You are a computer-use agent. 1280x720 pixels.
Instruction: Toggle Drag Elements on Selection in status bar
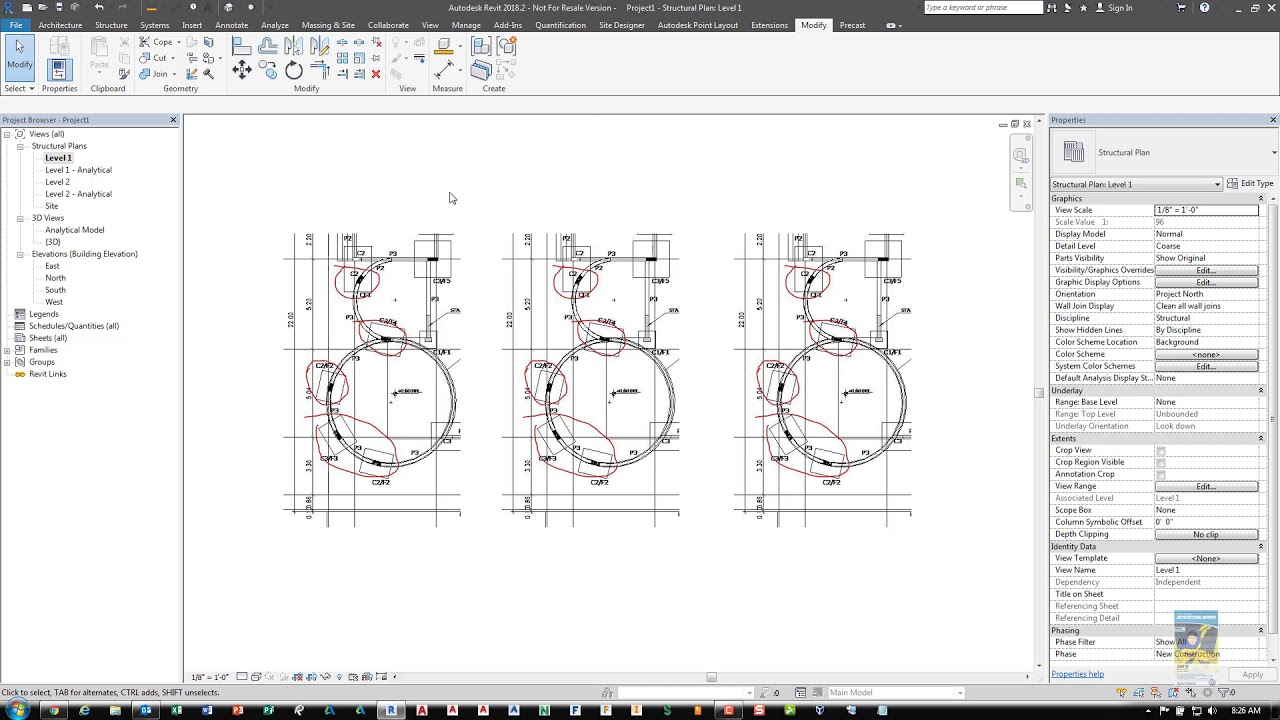coord(1190,692)
